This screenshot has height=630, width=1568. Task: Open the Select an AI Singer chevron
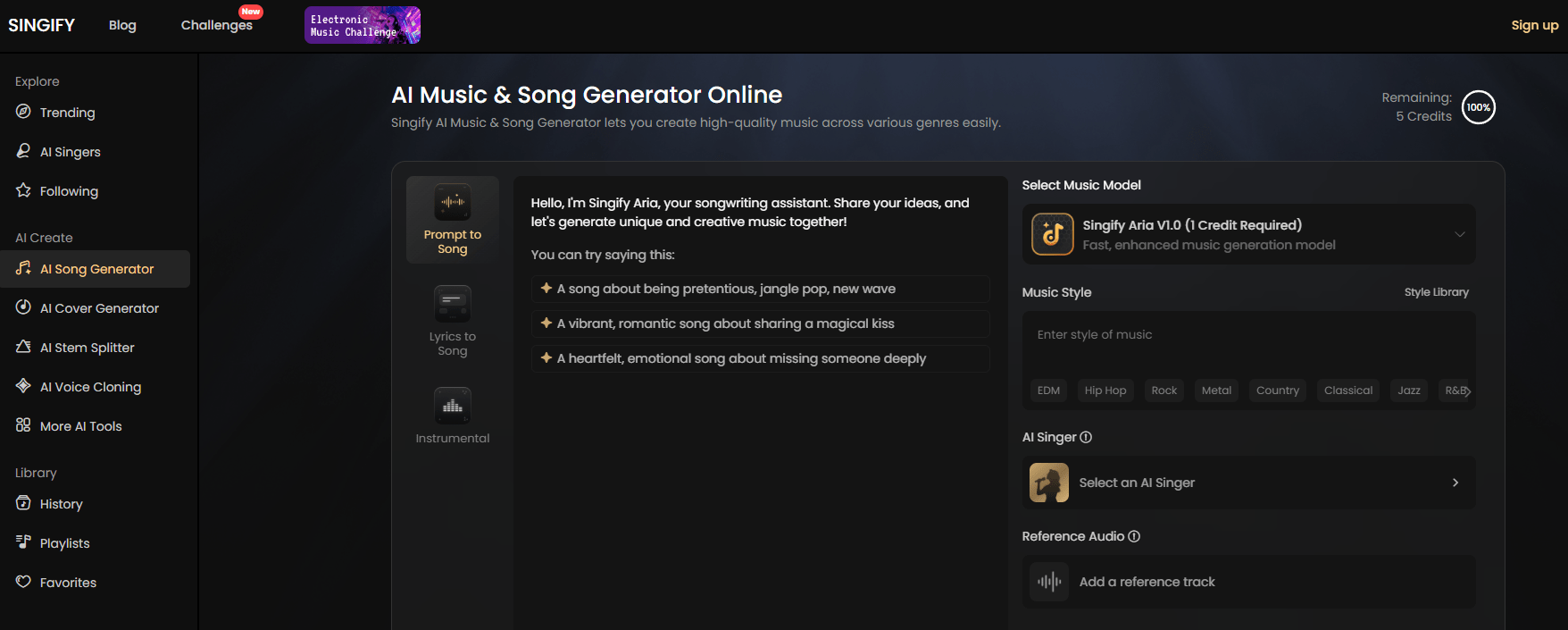click(x=1455, y=483)
